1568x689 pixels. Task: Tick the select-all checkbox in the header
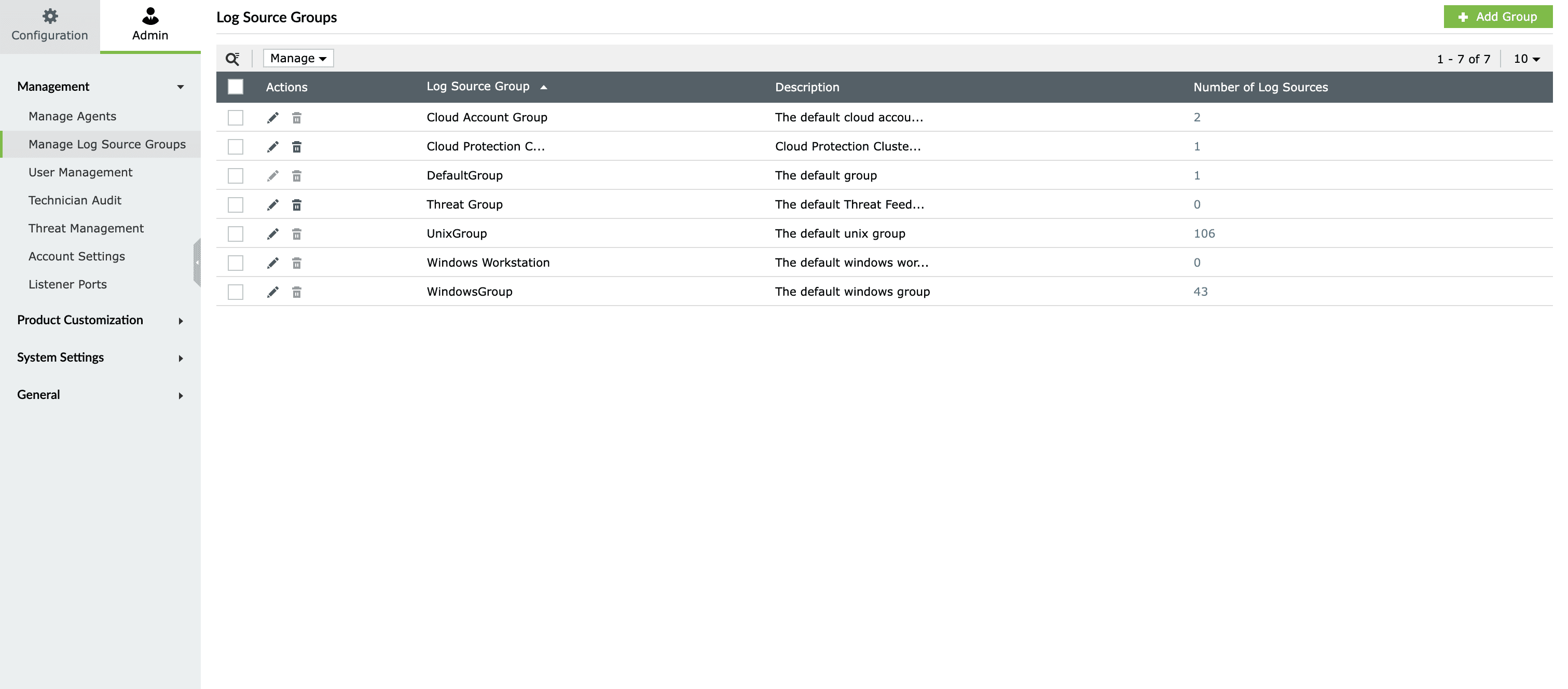pyautogui.click(x=236, y=87)
